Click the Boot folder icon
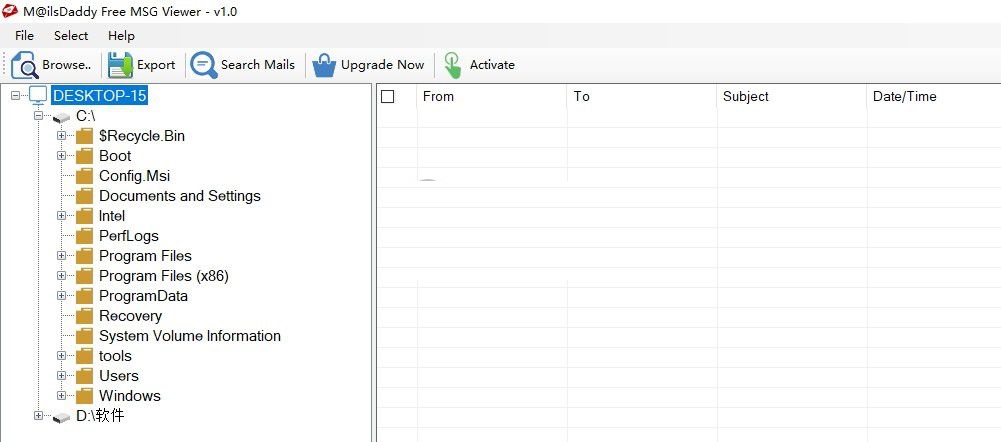The image size is (1001, 442). tap(84, 156)
